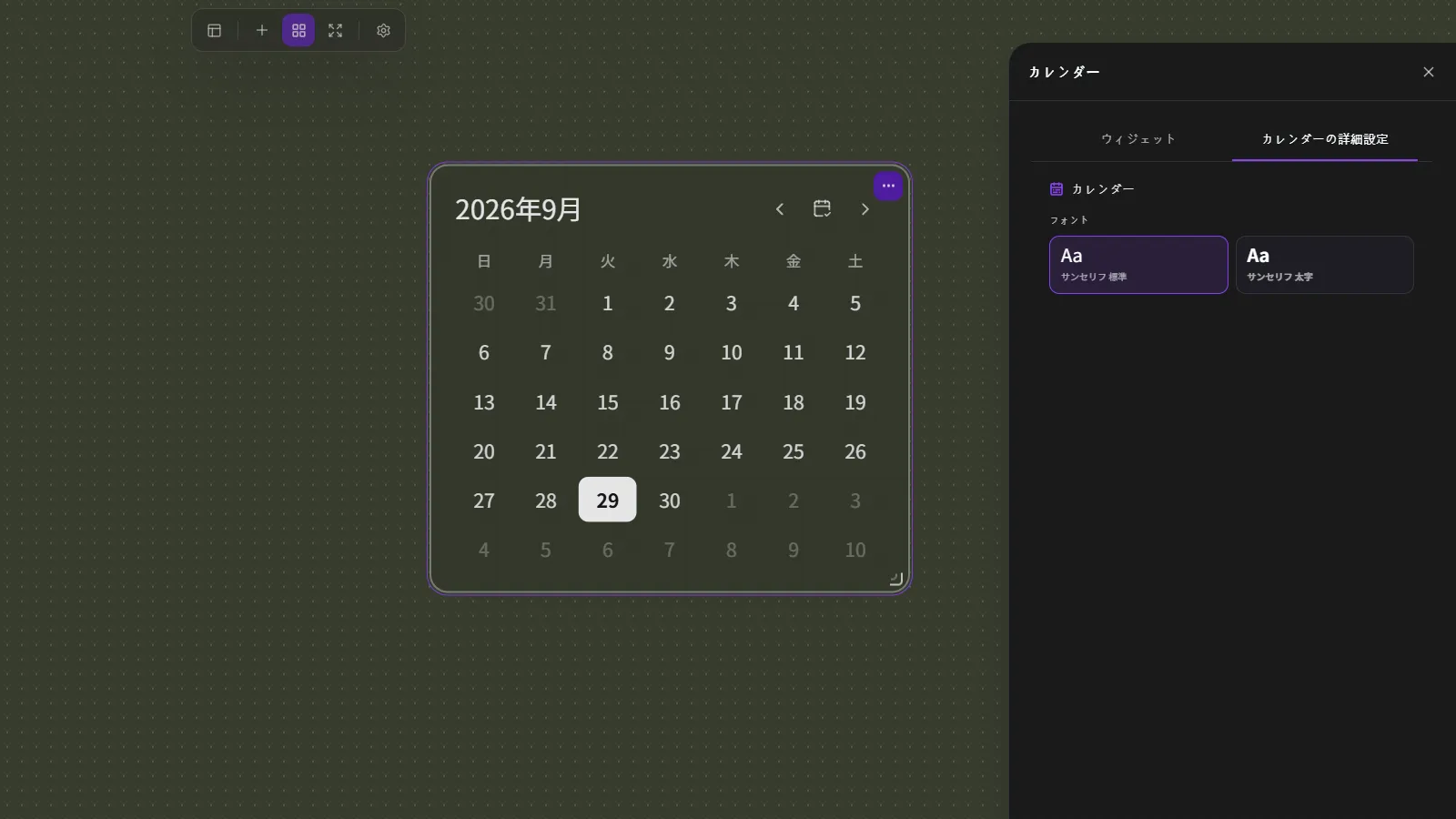
Task: Open settings gear in top toolbar
Action: pyautogui.click(x=384, y=31)
